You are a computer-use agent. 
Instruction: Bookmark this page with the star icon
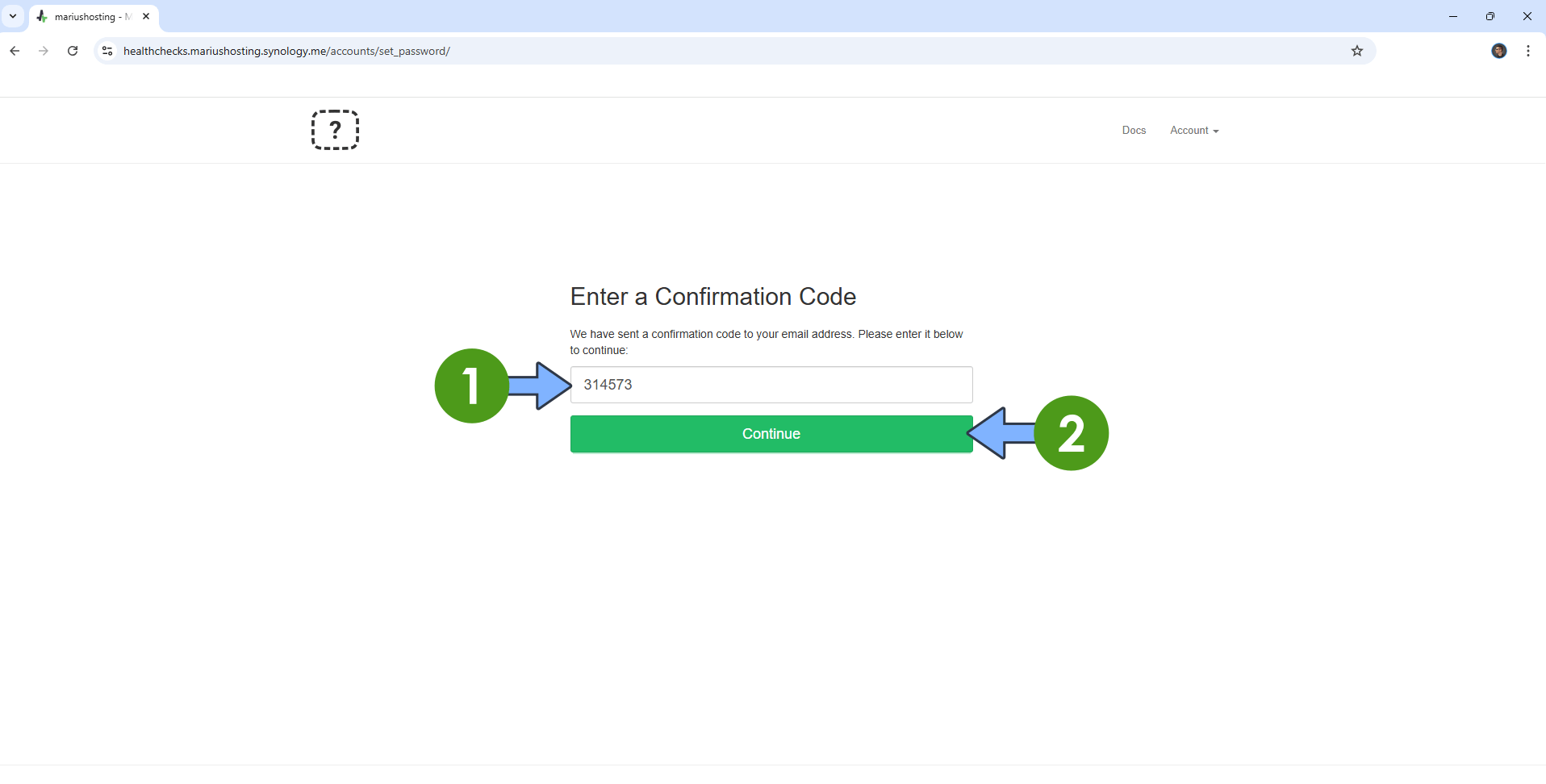pyautogui.click(x=1357, y=51)
